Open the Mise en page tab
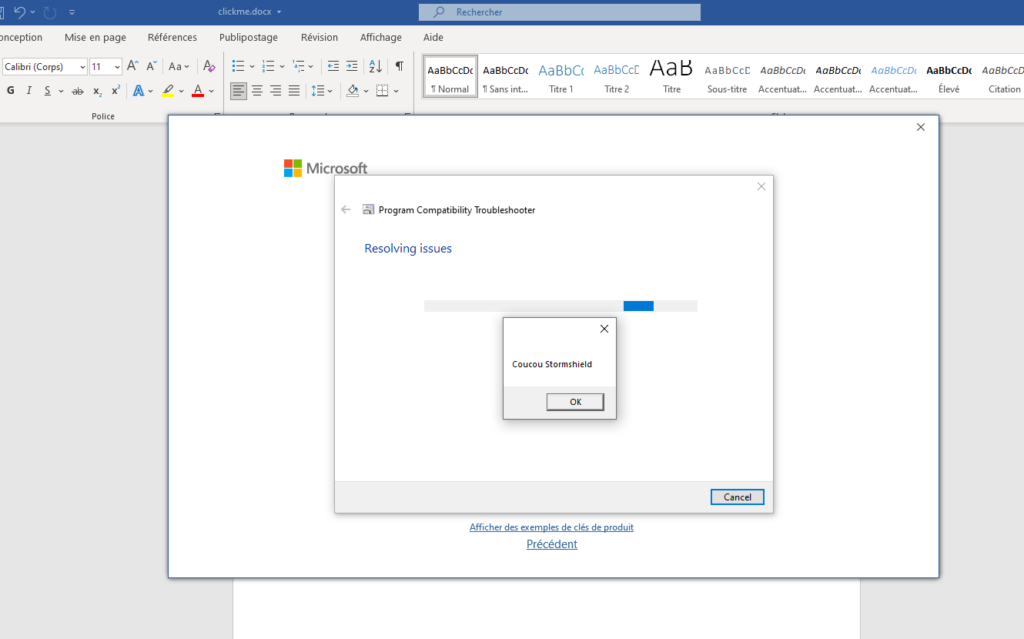1024x639 pixels. coord(95,37)
